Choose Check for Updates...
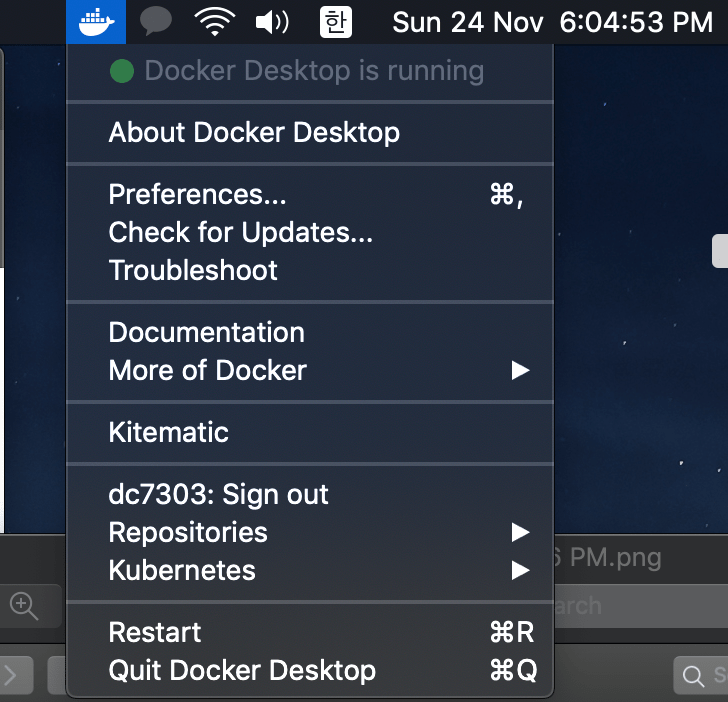The image size is (728, 702). [310, 232]
